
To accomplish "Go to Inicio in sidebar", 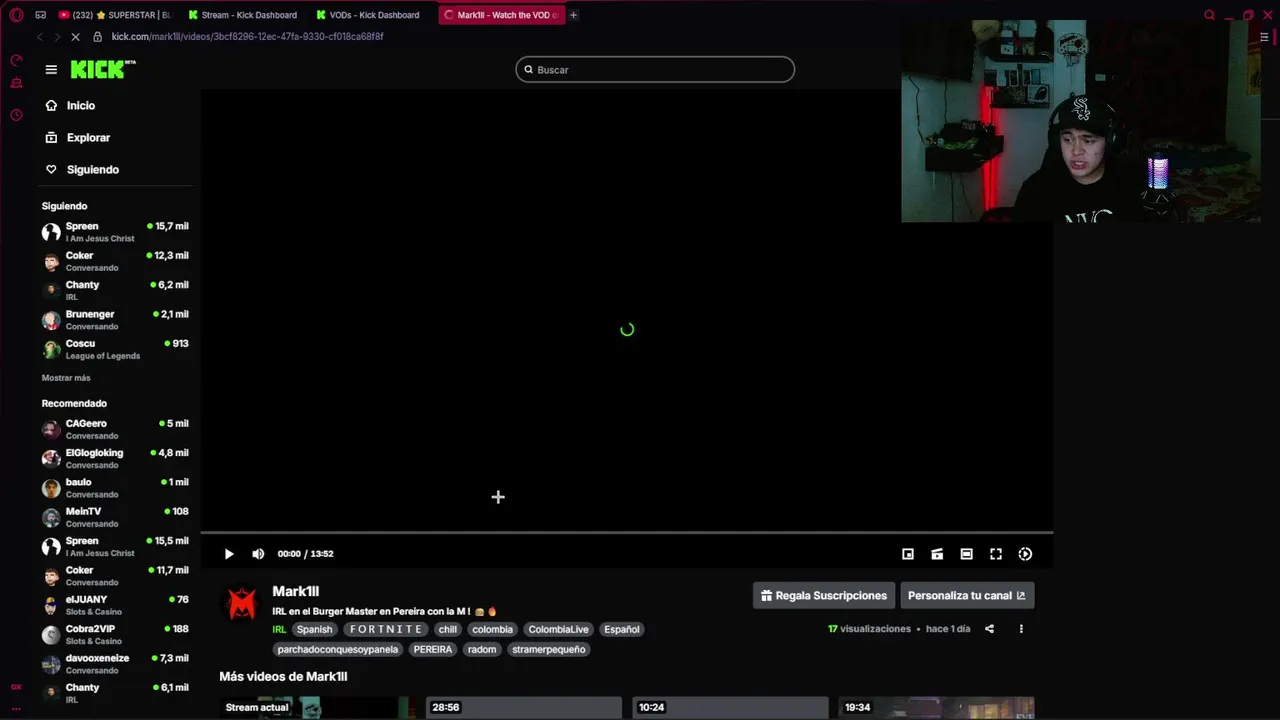I will (x=81, y=105).
